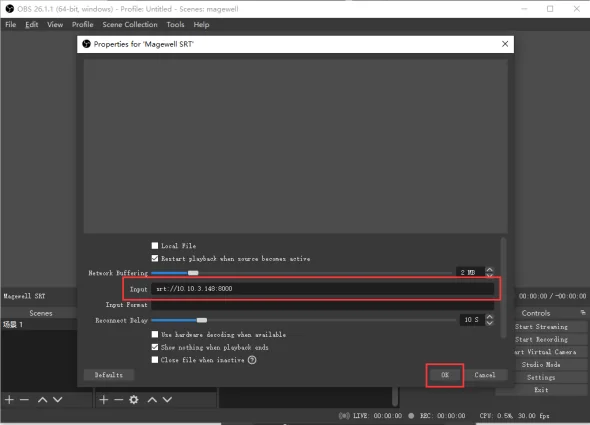Remove selected scene with minus icon
The image size is (590, 425).
click(24, 399)
